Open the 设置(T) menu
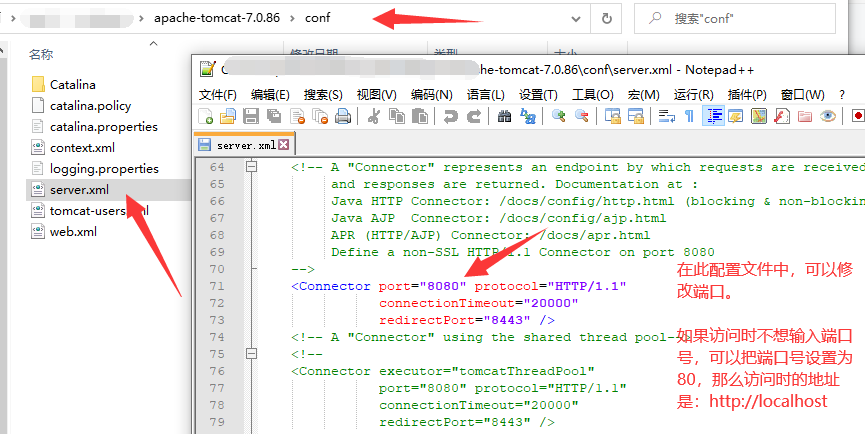Screen dimensions: 865x434 pyautogui.click(x=538, y=95)
